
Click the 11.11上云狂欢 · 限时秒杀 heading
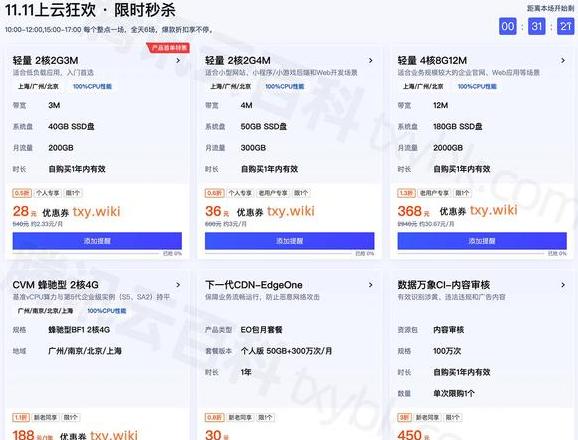90,10
